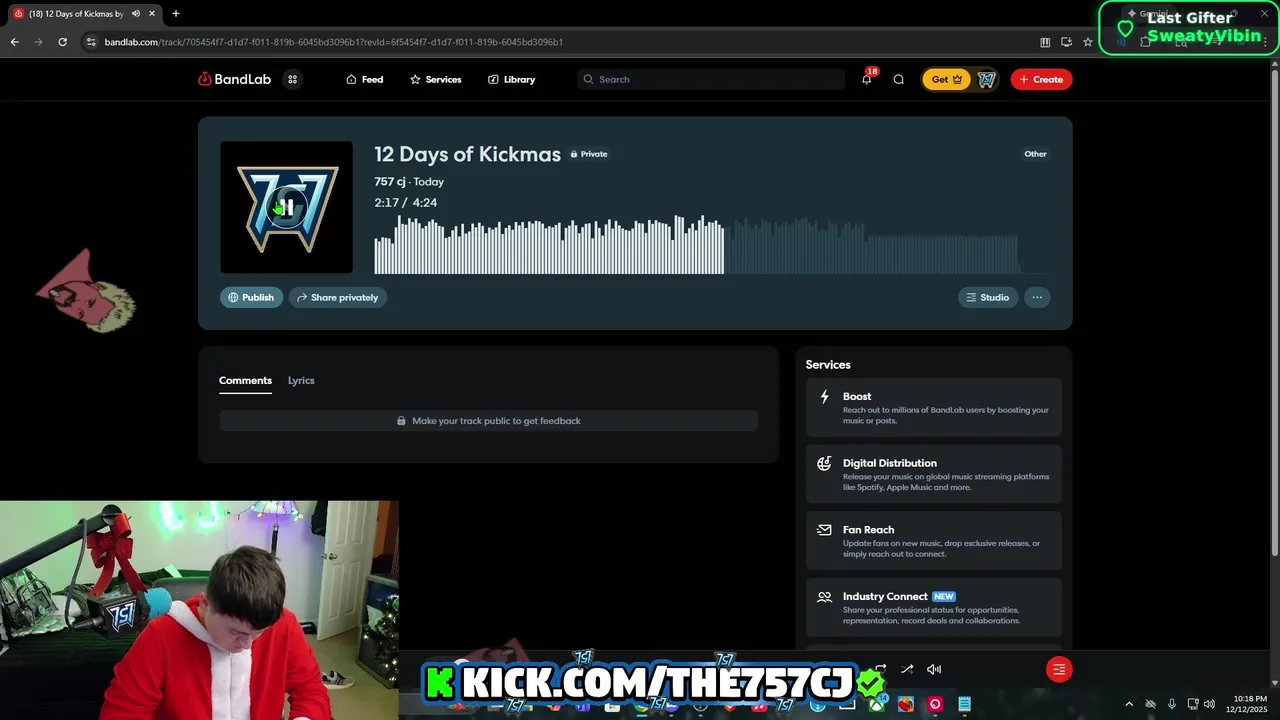
Task: Open the BandLab home logo
Action: pos(234,79)
